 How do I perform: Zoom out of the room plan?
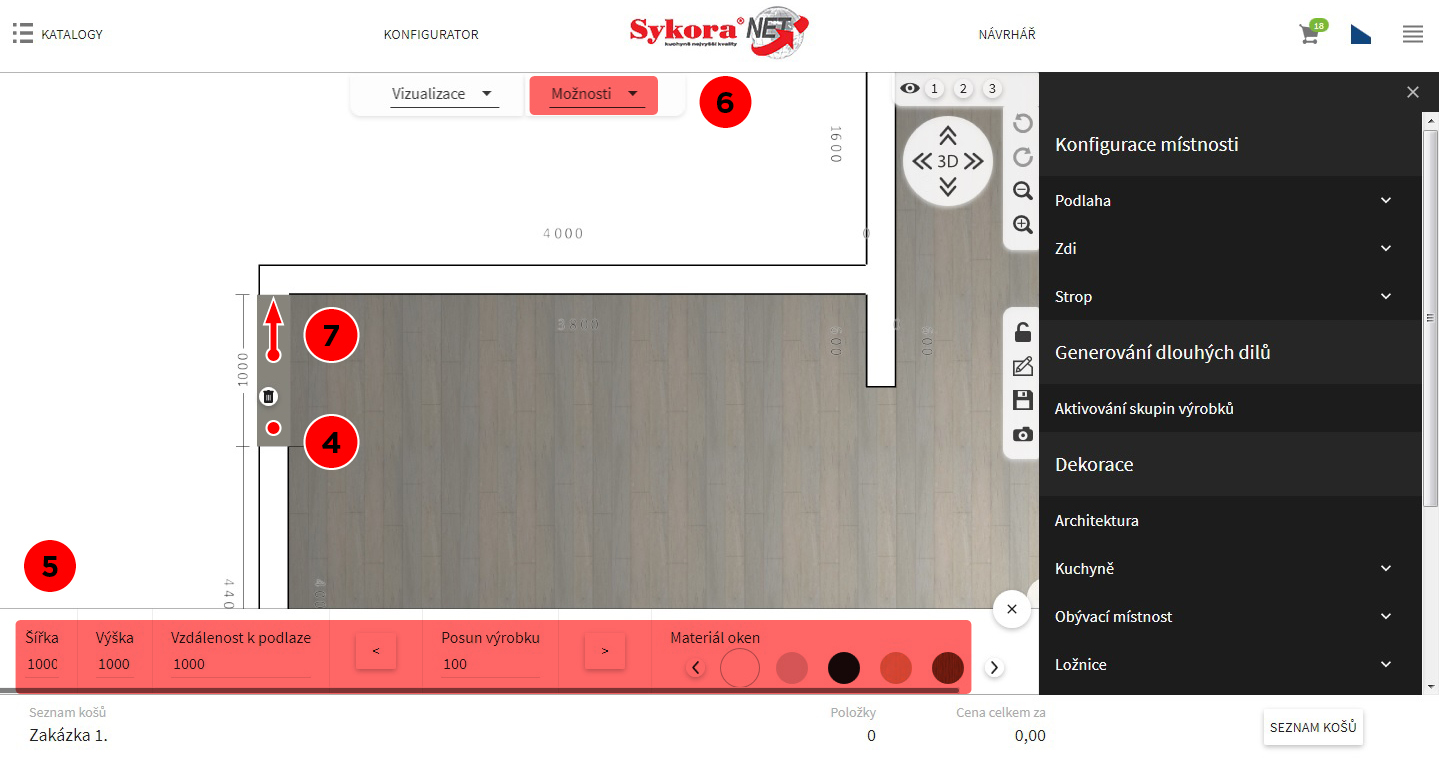click(x=1022, y=191)
